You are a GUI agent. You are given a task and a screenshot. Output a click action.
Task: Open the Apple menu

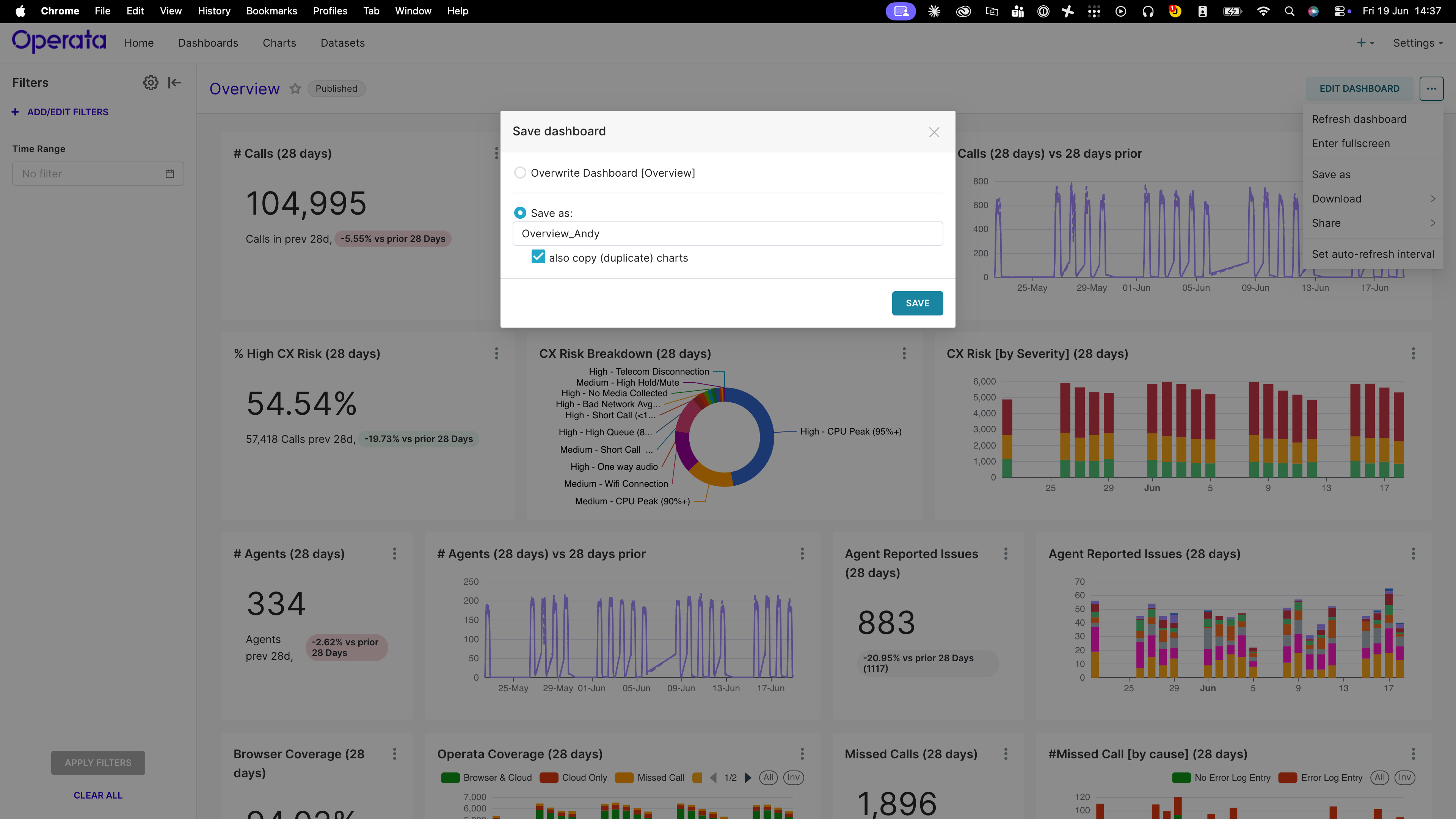[20, 11]
